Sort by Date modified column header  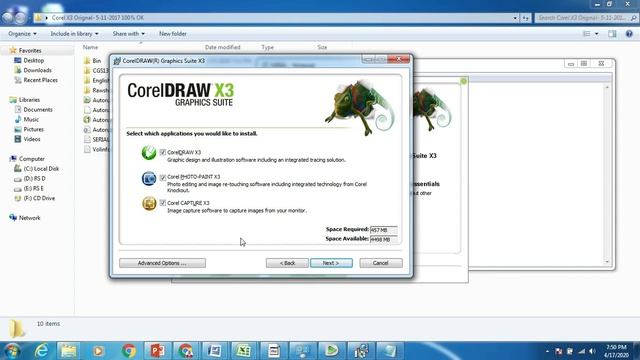[222, 47]
